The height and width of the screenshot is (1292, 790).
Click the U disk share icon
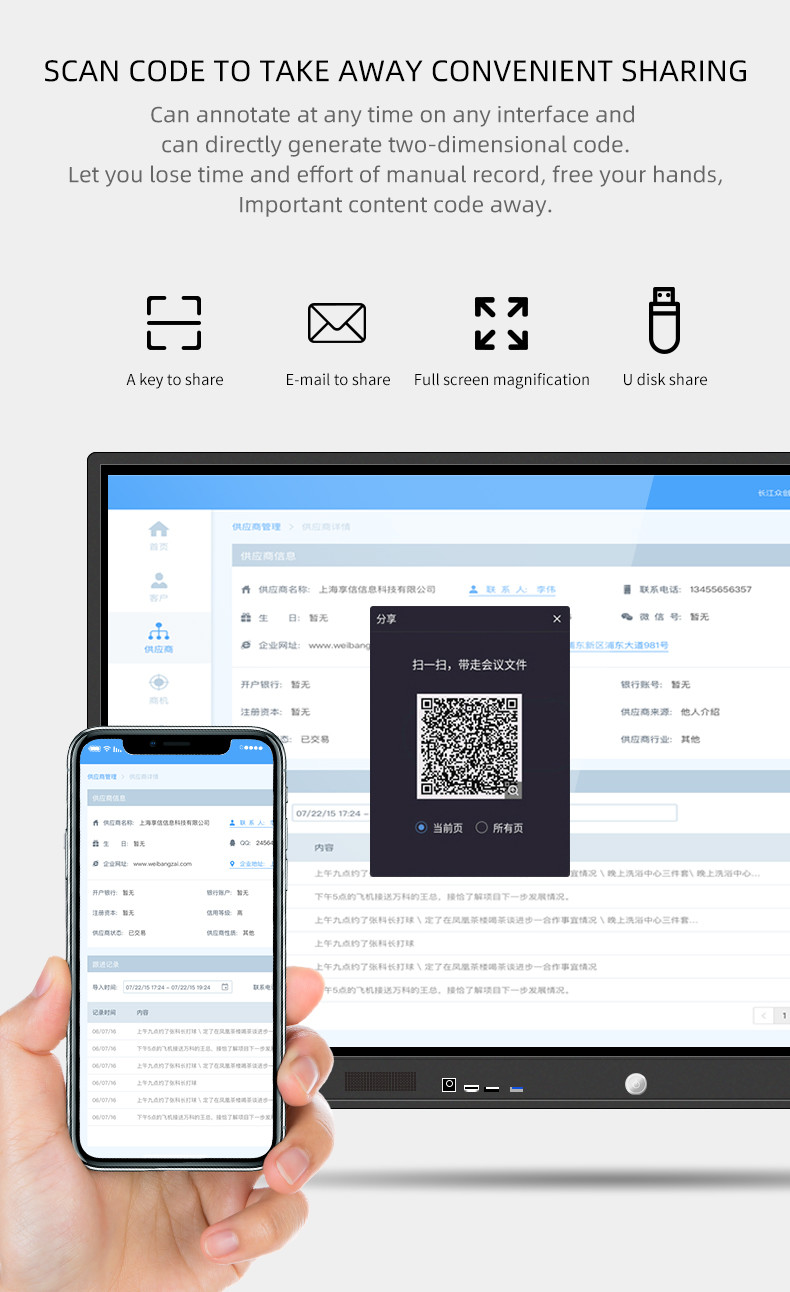point(664,320)
